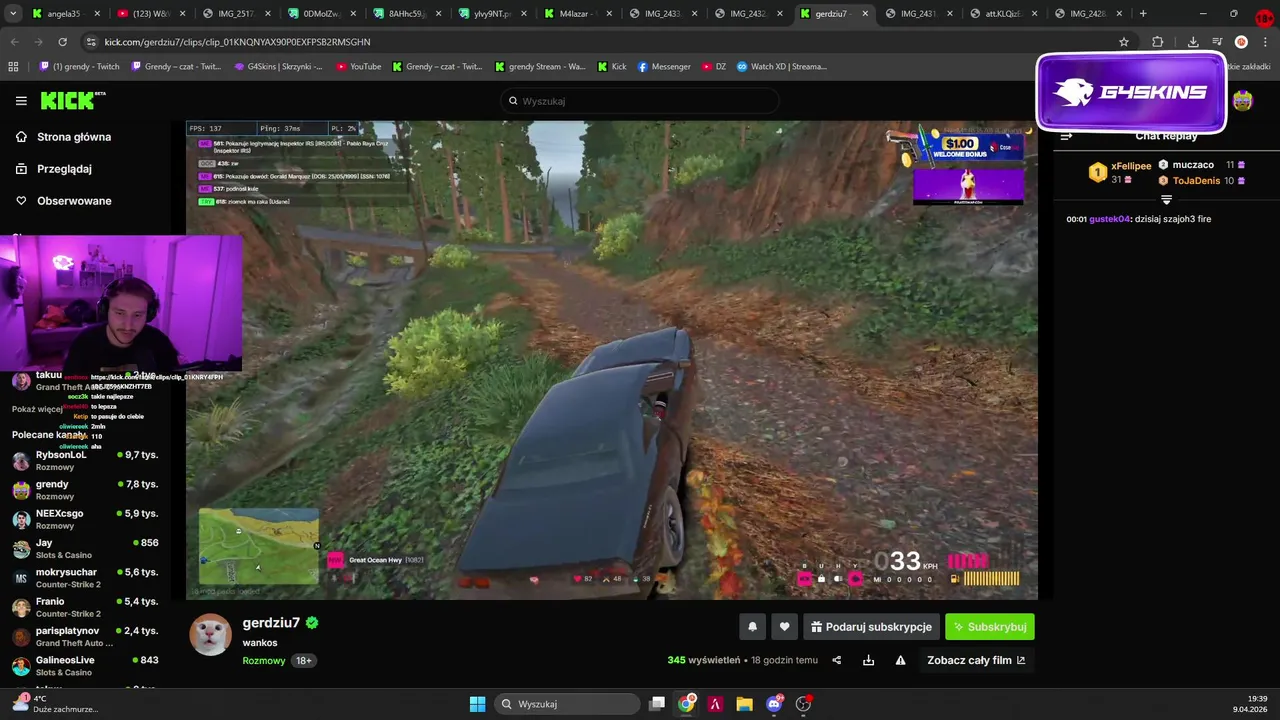
Task: Open parisplatynov recommended channel
Action: pos(85,636)
